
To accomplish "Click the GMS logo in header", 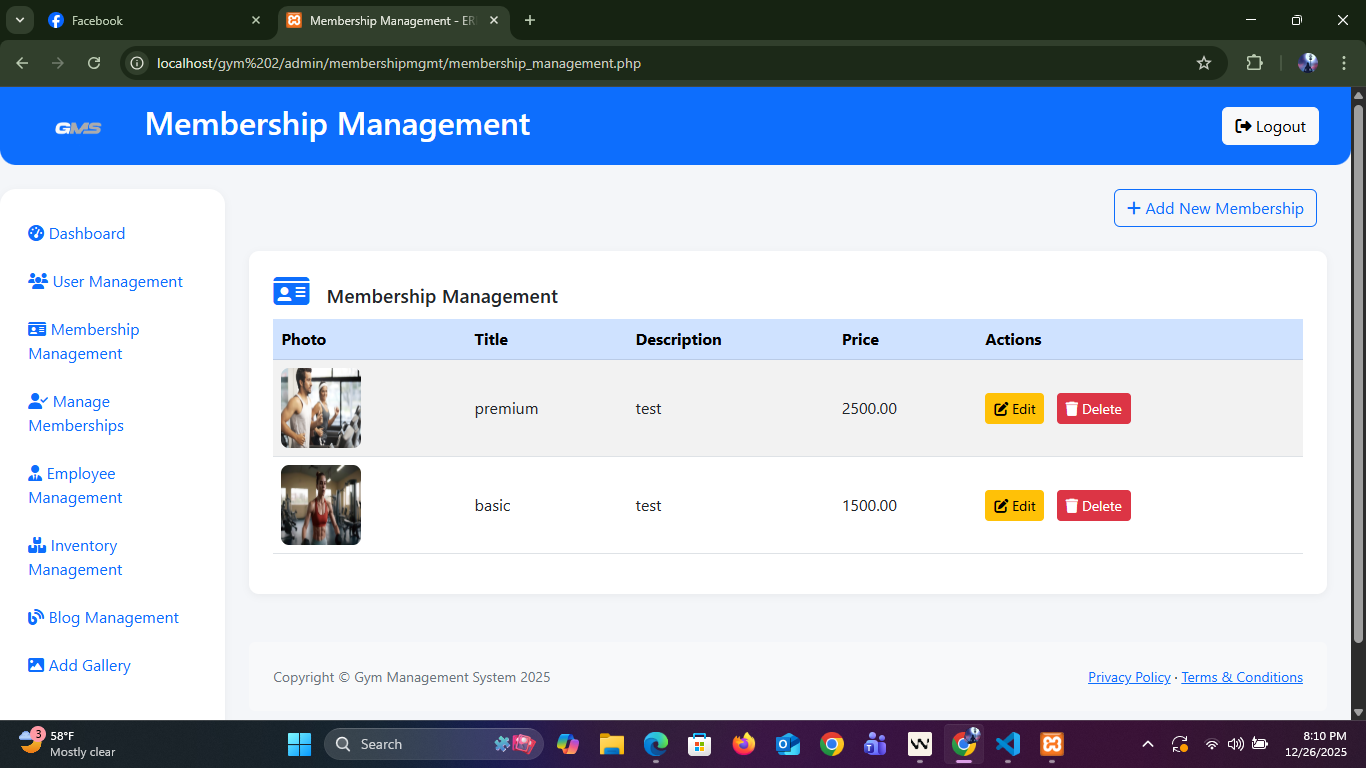I will click(78, 127).
